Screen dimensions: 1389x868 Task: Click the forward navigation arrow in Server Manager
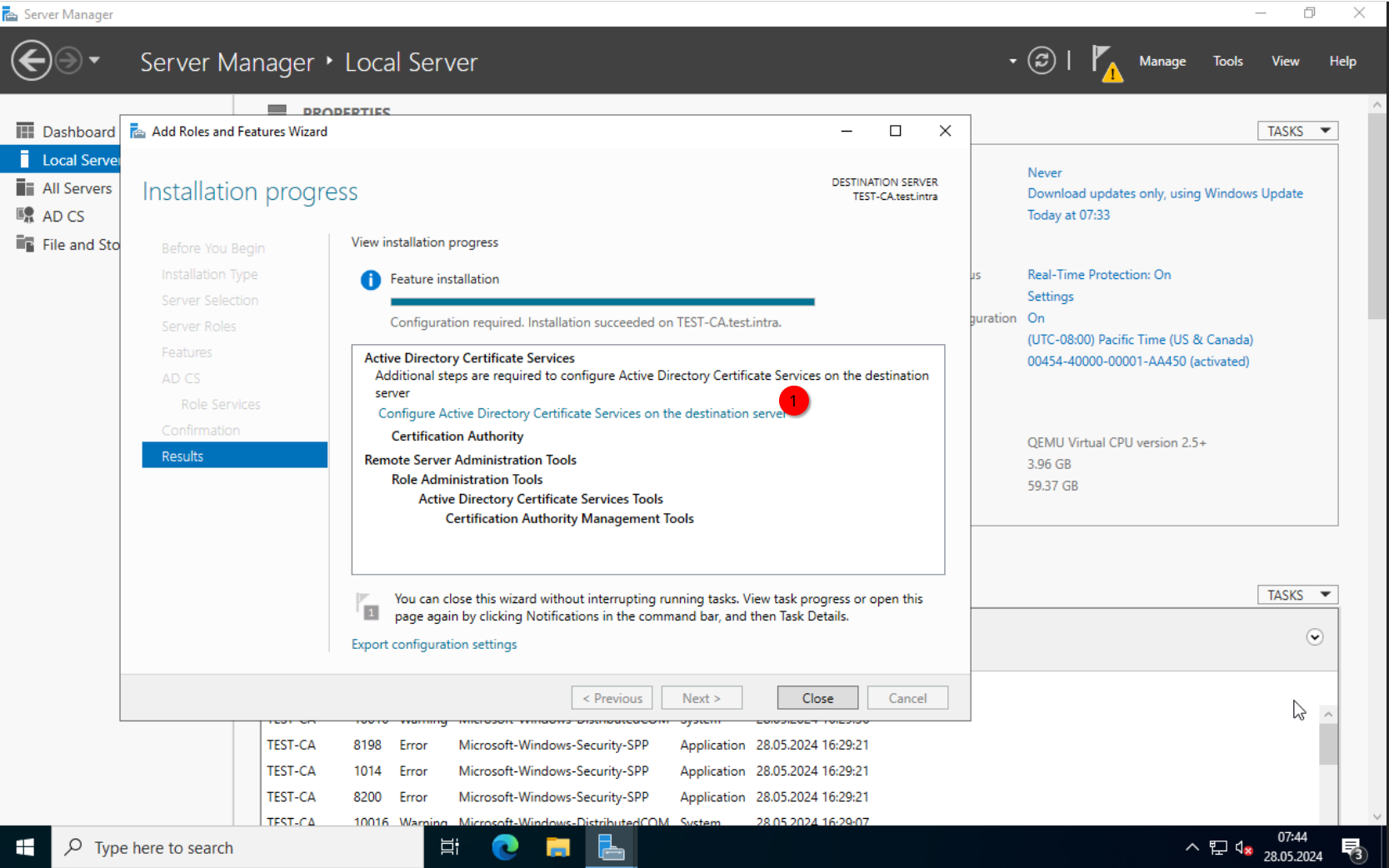[x=68, y=61]
